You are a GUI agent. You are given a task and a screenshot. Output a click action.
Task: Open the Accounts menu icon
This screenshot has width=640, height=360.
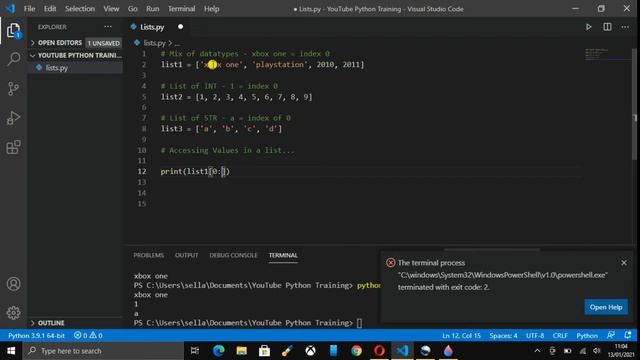[x=13, y=284]
